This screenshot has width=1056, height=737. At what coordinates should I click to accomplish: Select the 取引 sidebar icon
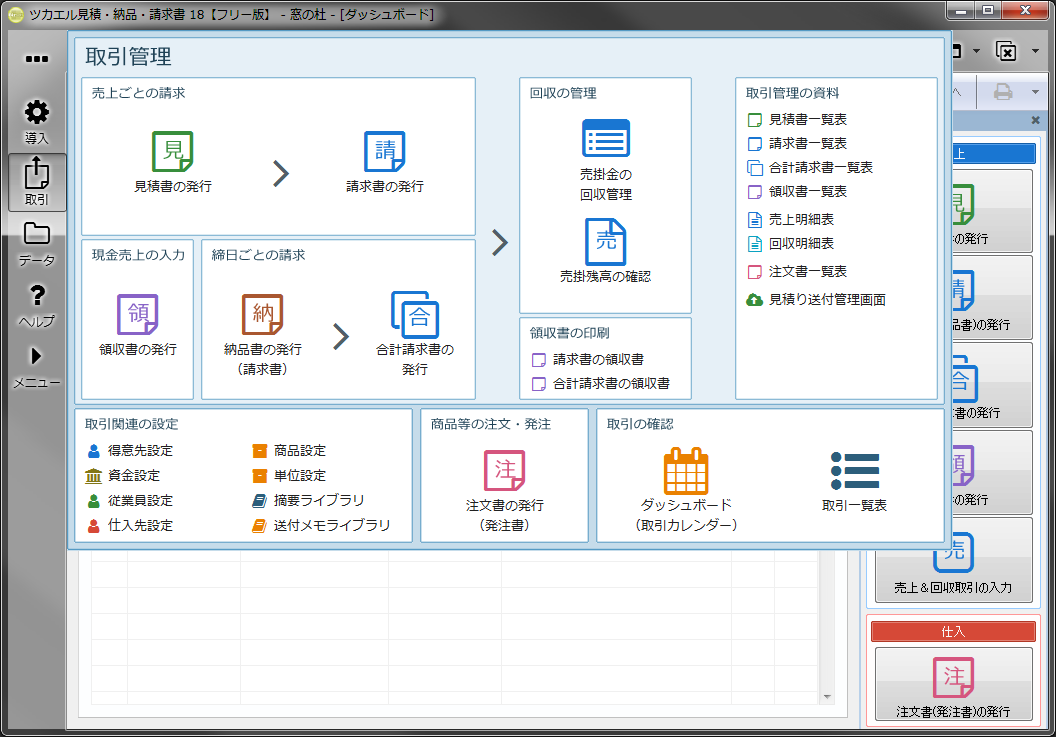tap(37, 182)
